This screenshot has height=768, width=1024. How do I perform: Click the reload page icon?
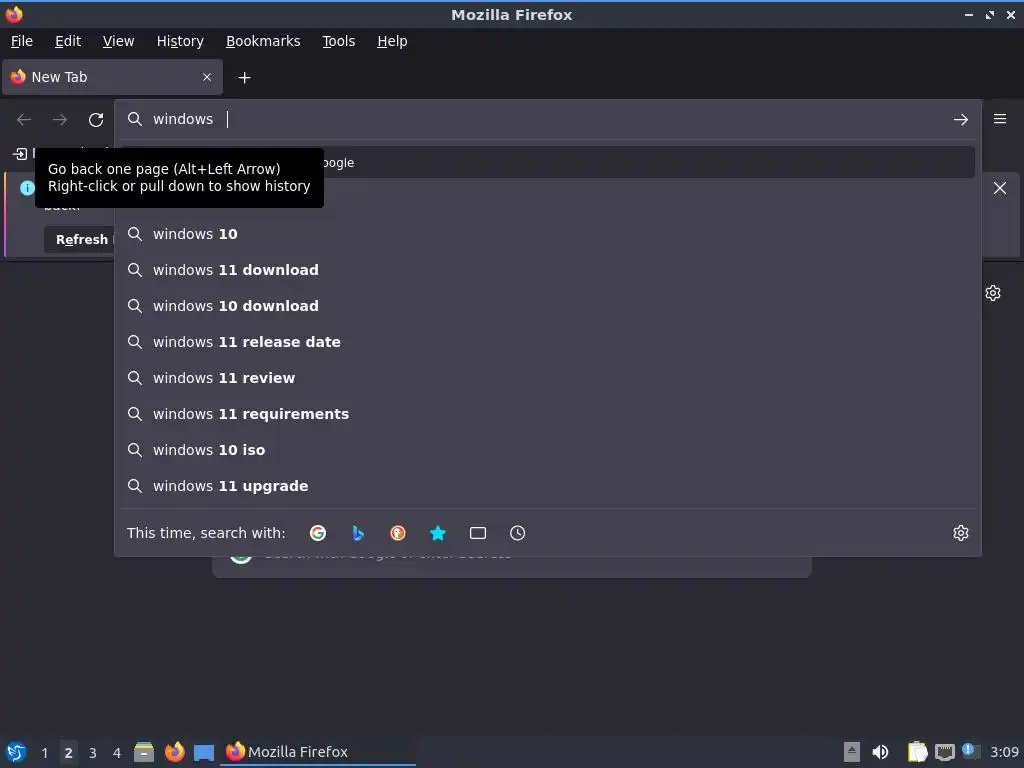pyautogui.click(x=96, y=120)
